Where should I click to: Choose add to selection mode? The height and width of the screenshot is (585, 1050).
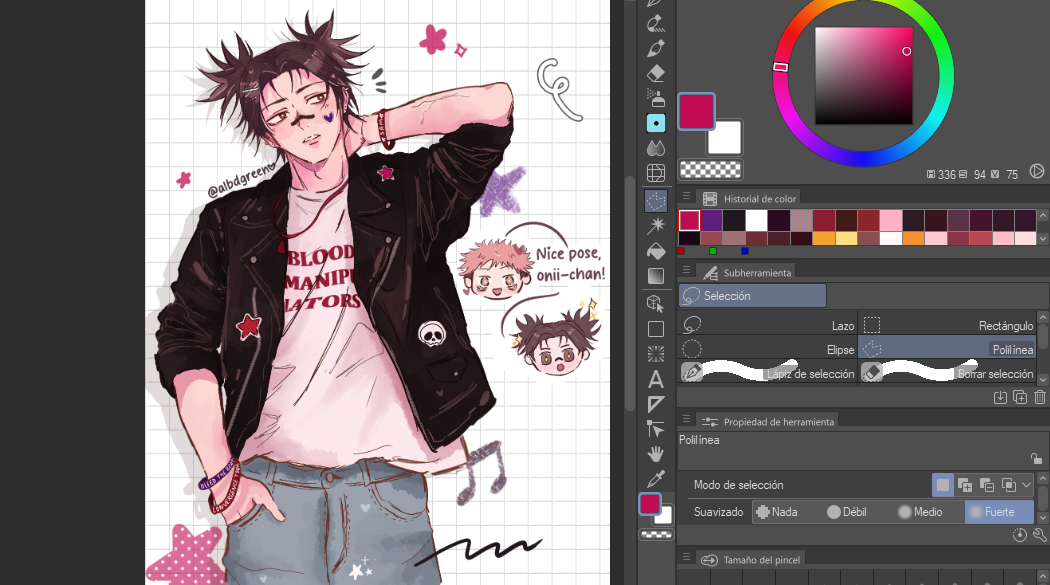pyautogui.click(x=965, y=485)
